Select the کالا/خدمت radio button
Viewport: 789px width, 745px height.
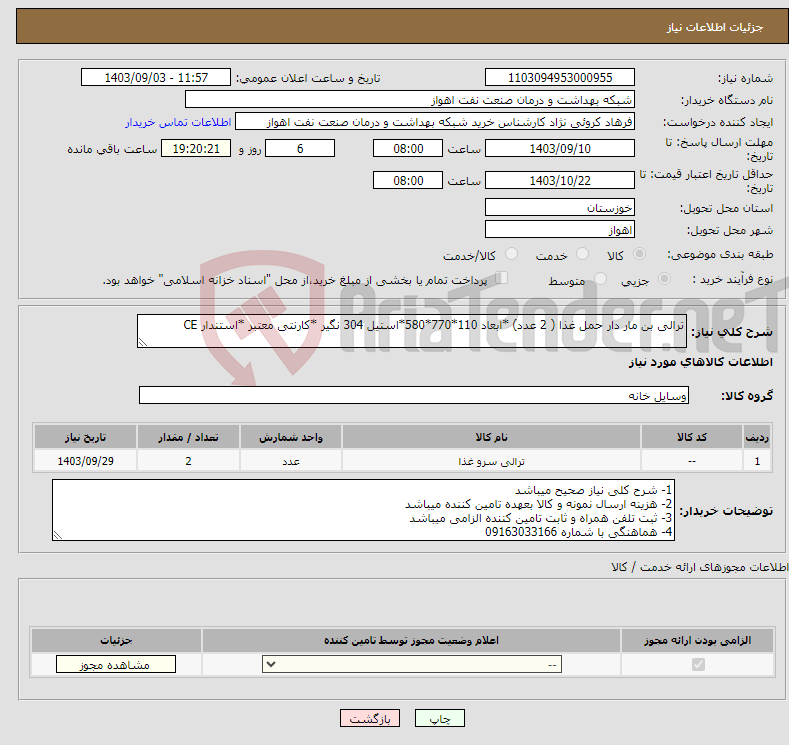tap(511, 254)
